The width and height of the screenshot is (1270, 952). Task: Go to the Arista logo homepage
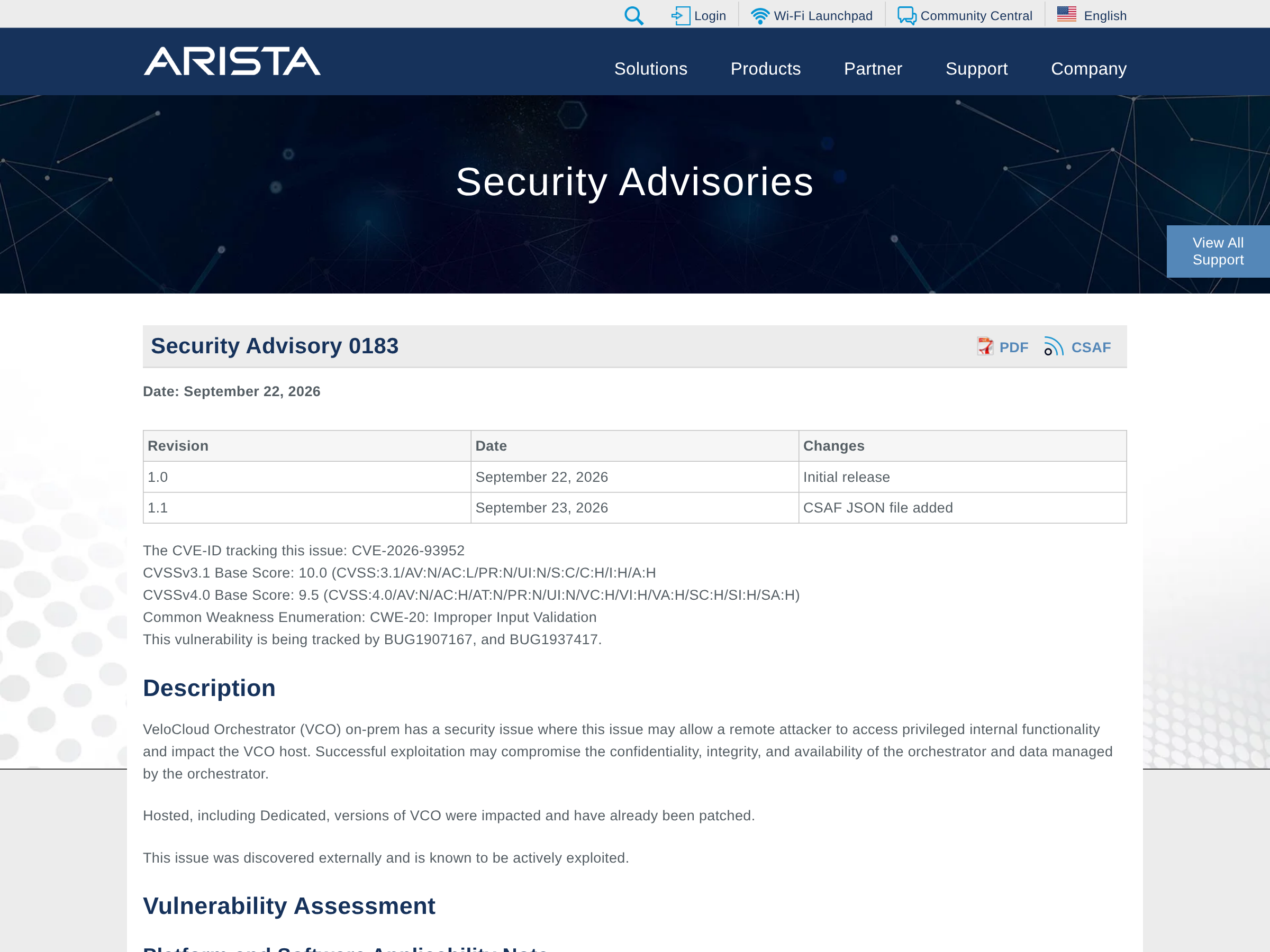(232, 61)
